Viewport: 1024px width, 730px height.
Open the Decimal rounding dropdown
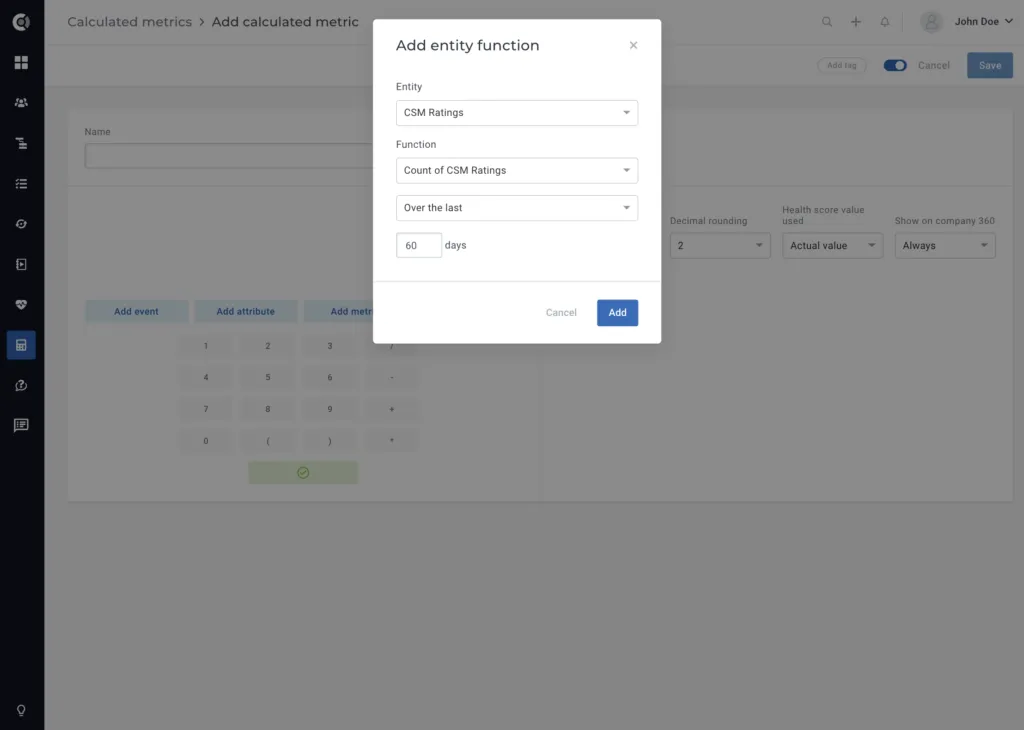(x=720, y=246)
